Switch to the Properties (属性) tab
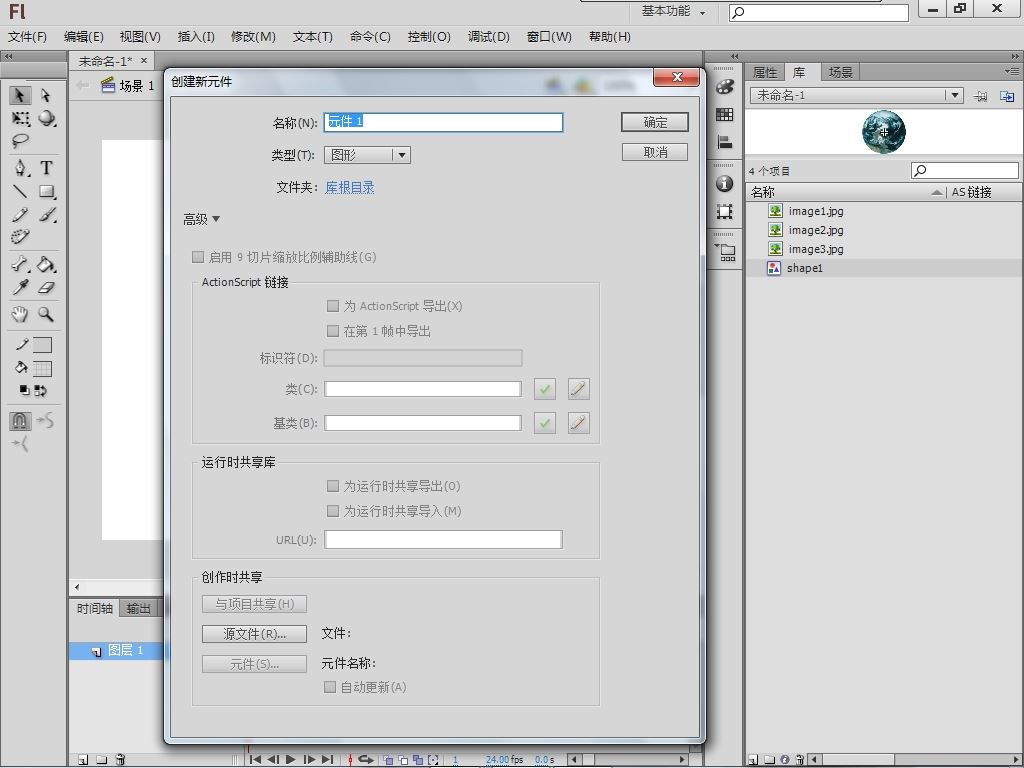Image resolution: width=1024 pixels, height=768 pixels. (x=765, y=72)
